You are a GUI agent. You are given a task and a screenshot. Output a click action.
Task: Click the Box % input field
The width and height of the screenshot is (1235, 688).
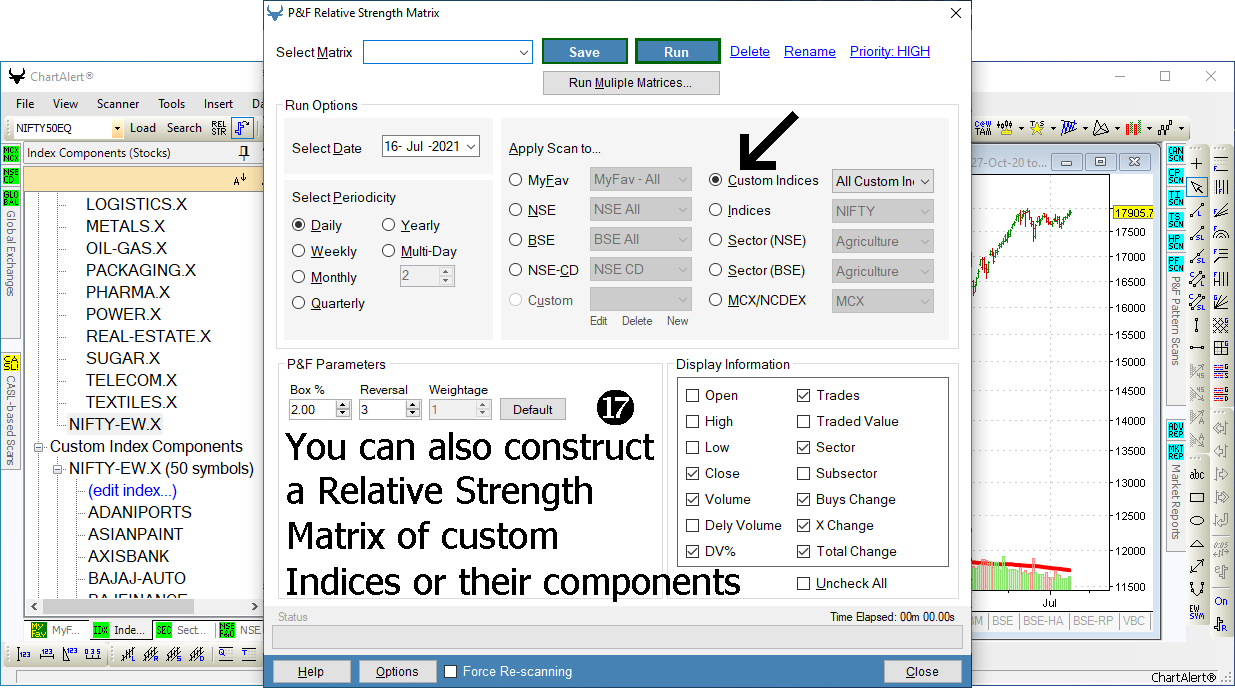click(x=313, y=409)
